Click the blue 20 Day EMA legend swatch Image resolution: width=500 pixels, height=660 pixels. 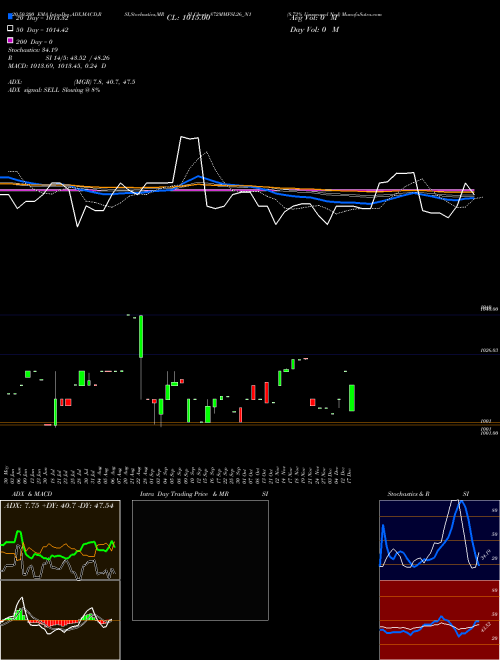[11, 17]
